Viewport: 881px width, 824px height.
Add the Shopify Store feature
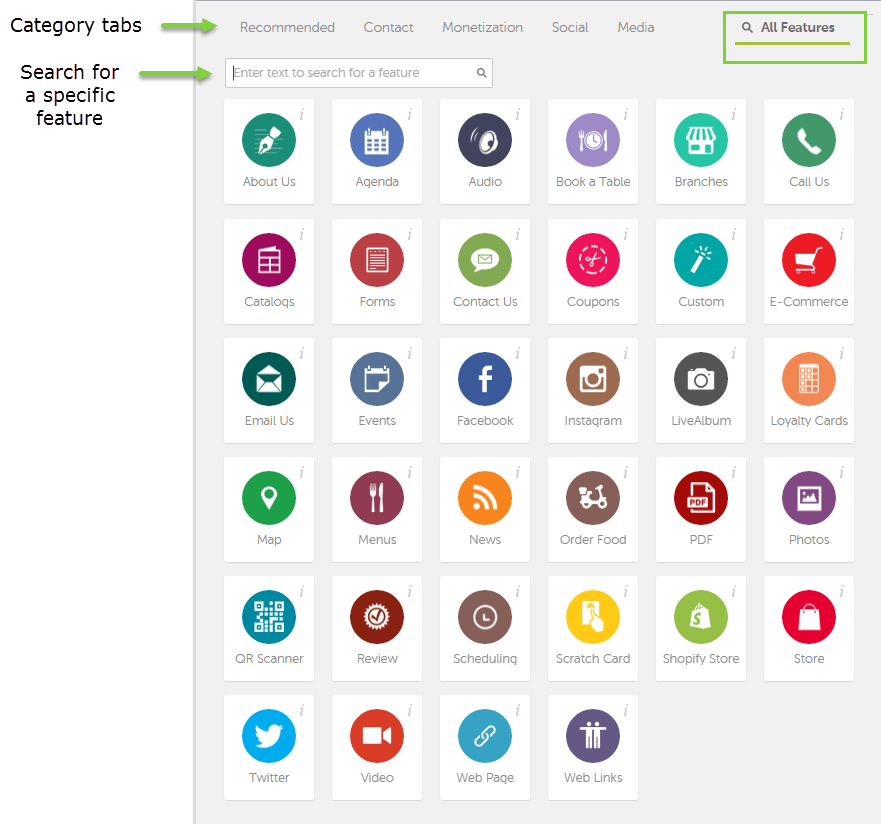pos(701,617)
